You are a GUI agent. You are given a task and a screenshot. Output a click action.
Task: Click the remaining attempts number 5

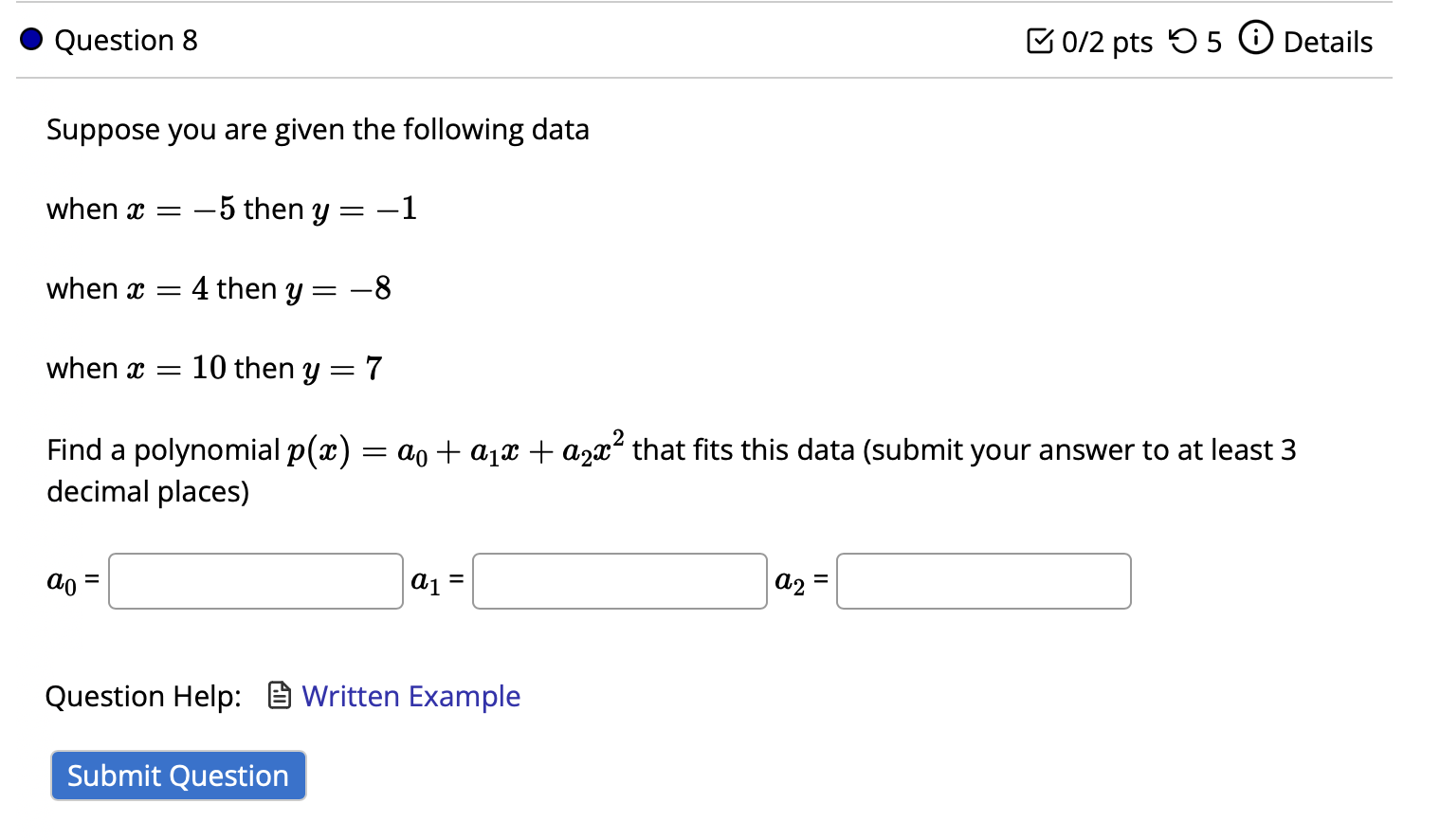pyautogui.click(x=1213, y=42)
